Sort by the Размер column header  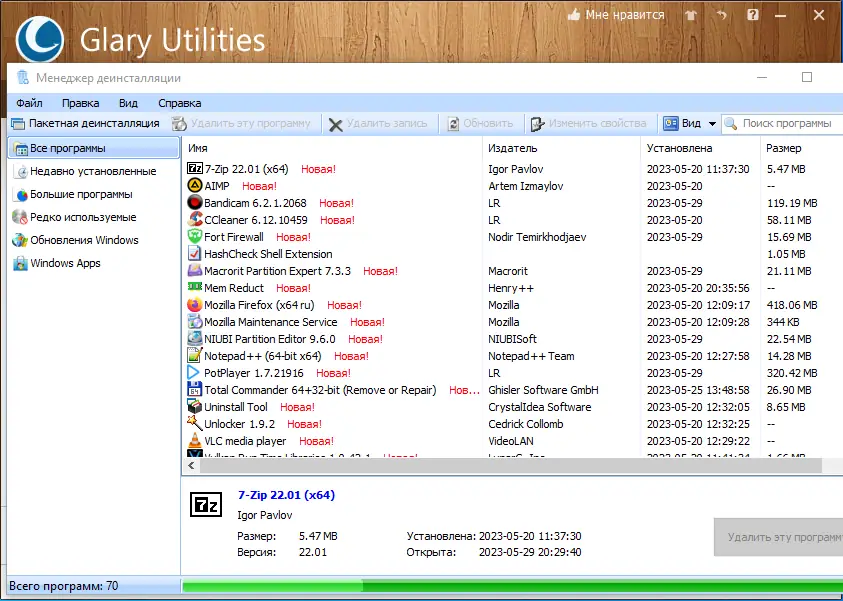802,148
